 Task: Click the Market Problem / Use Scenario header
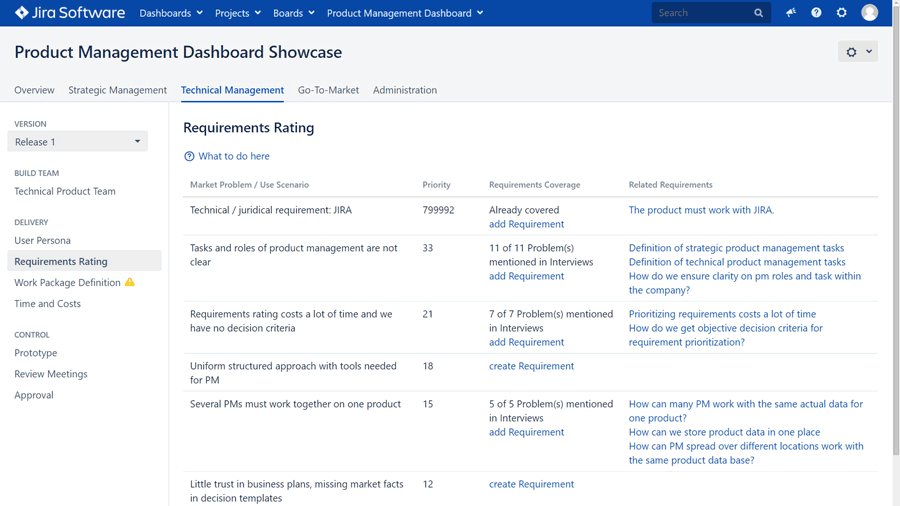point(249,185)
